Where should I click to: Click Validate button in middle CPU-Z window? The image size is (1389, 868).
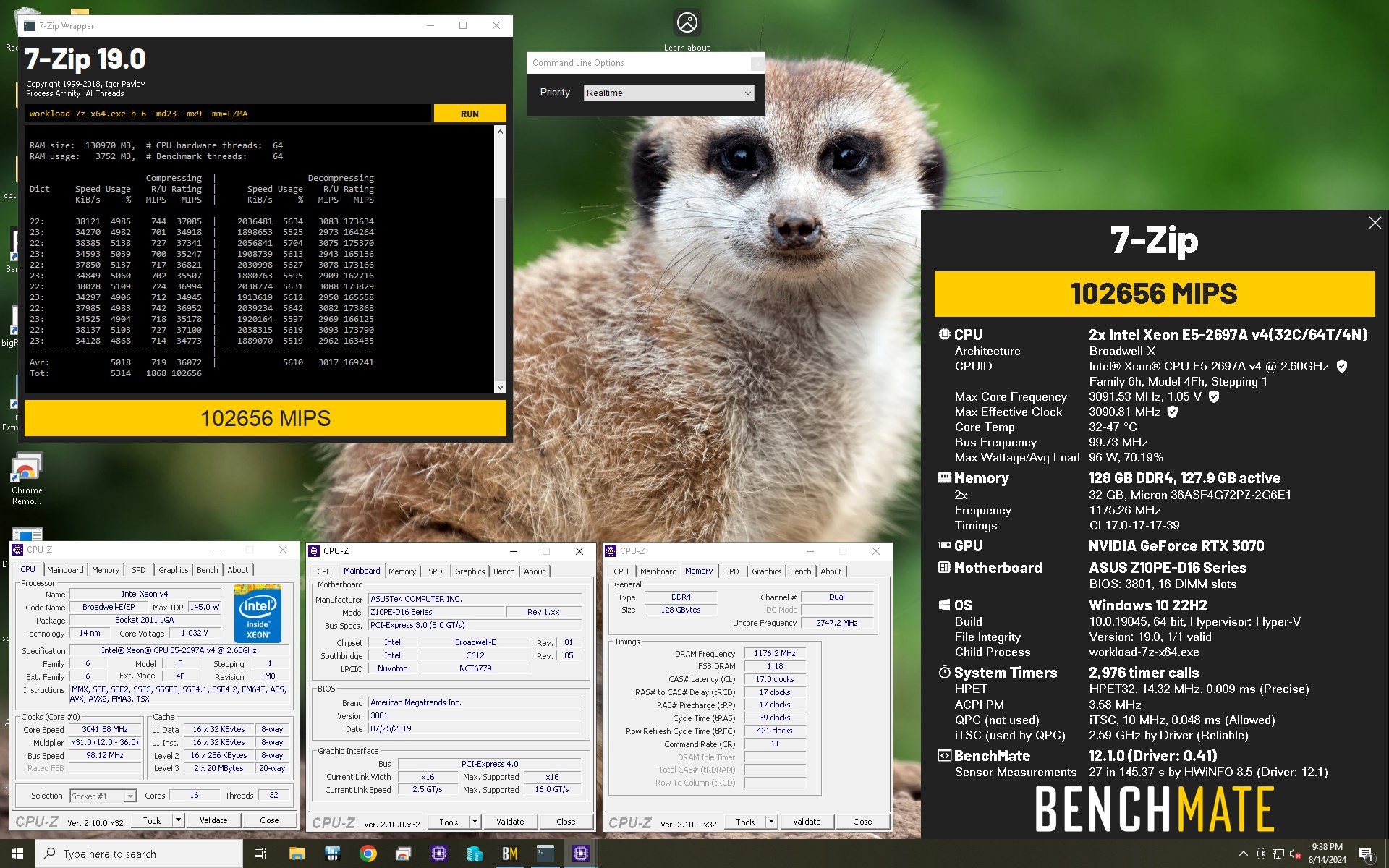510,822
